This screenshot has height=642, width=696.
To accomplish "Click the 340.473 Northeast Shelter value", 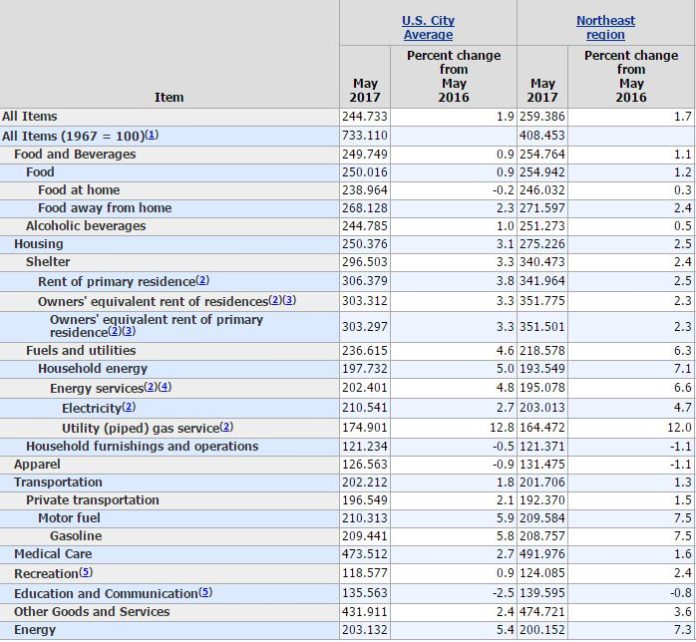I will (x=542, y=262).
